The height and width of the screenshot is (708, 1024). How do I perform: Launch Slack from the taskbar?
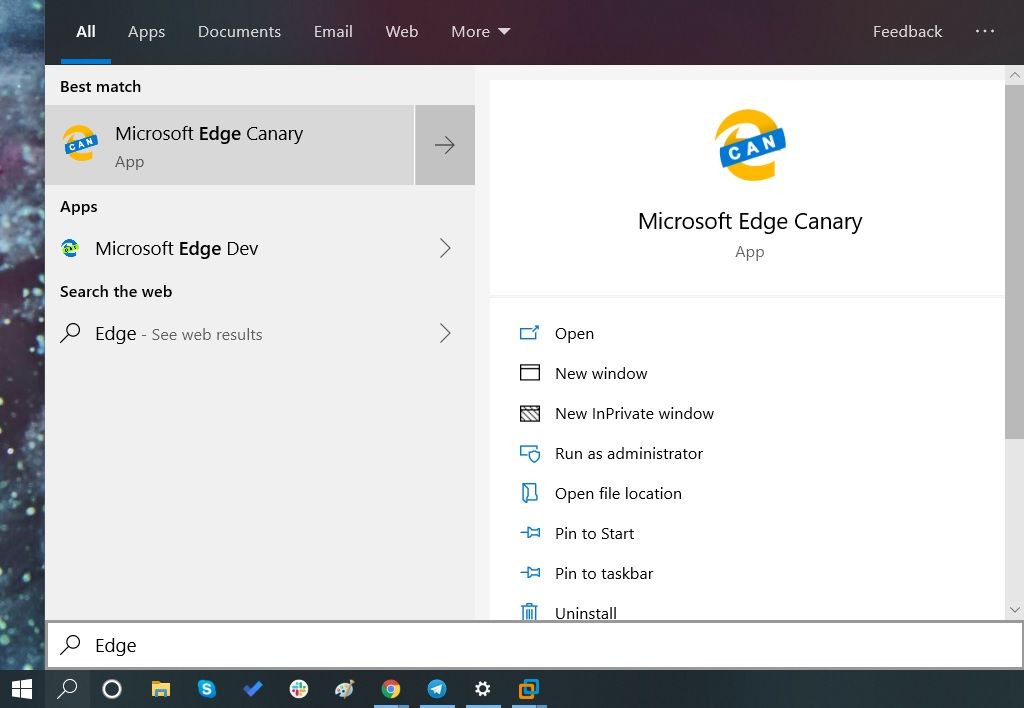click(299, 689)
